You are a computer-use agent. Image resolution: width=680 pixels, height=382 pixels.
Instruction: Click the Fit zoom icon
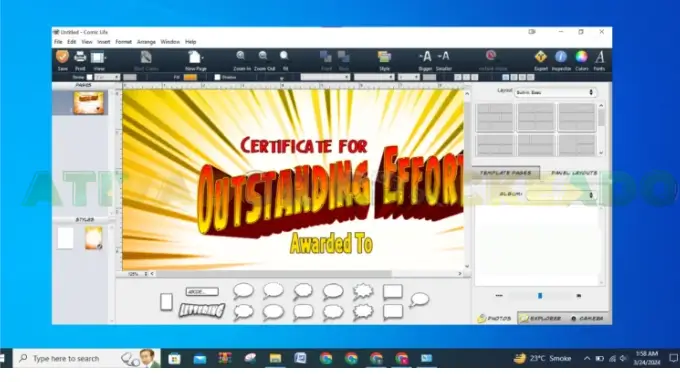click(x=284, y=56)
